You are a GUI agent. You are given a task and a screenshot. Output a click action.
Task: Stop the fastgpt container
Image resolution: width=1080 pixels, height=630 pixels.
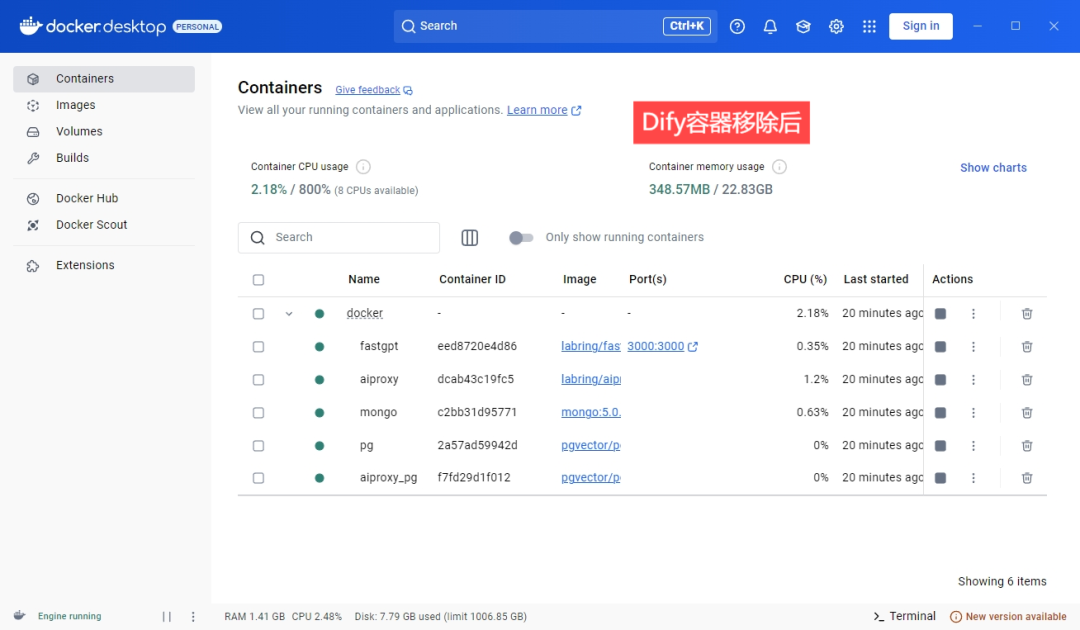(x=940, y=346)
